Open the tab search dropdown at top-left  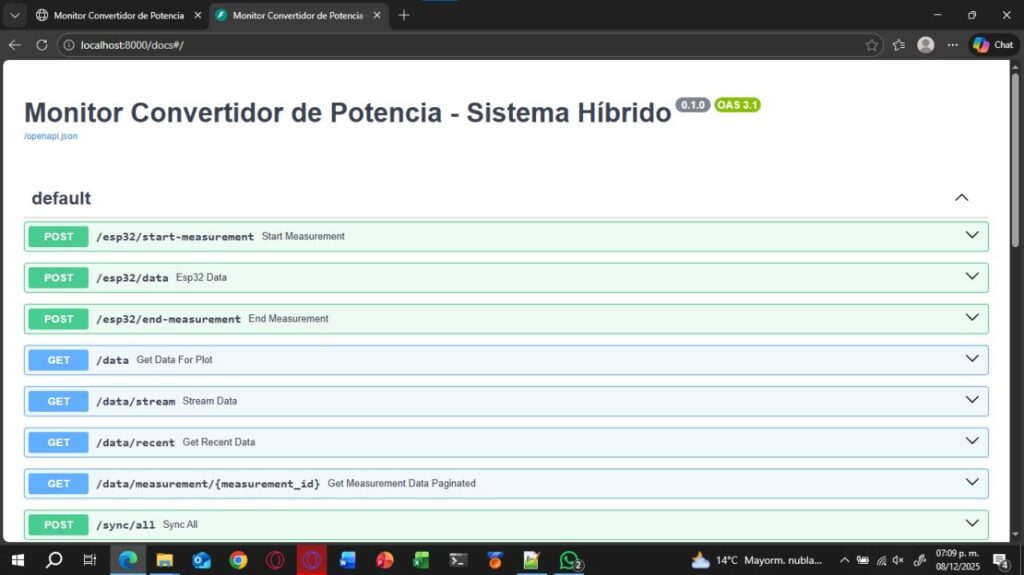pos(14,15)
